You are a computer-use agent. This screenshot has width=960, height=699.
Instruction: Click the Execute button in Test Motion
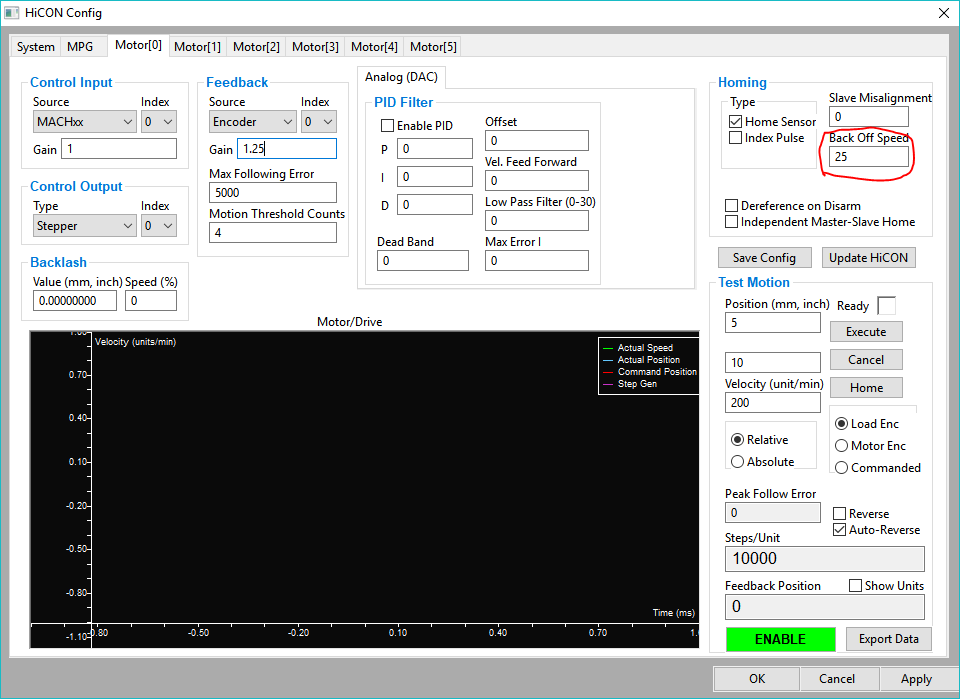[x=865, y=332]
